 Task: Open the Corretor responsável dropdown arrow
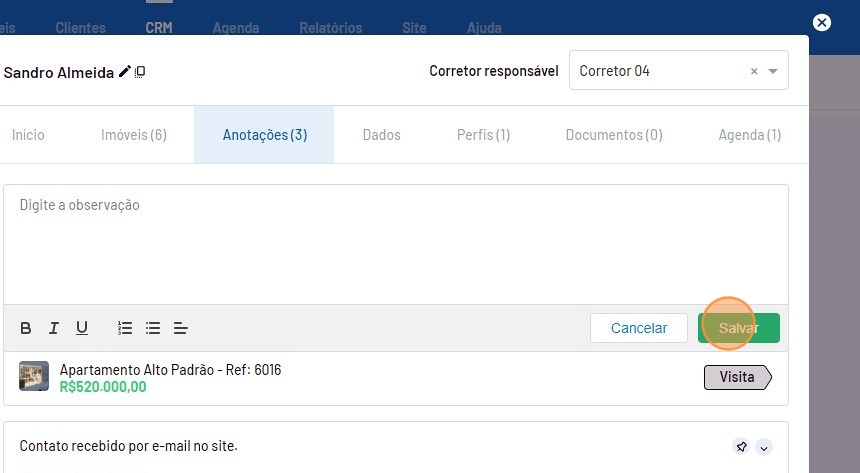click(773, 72)
